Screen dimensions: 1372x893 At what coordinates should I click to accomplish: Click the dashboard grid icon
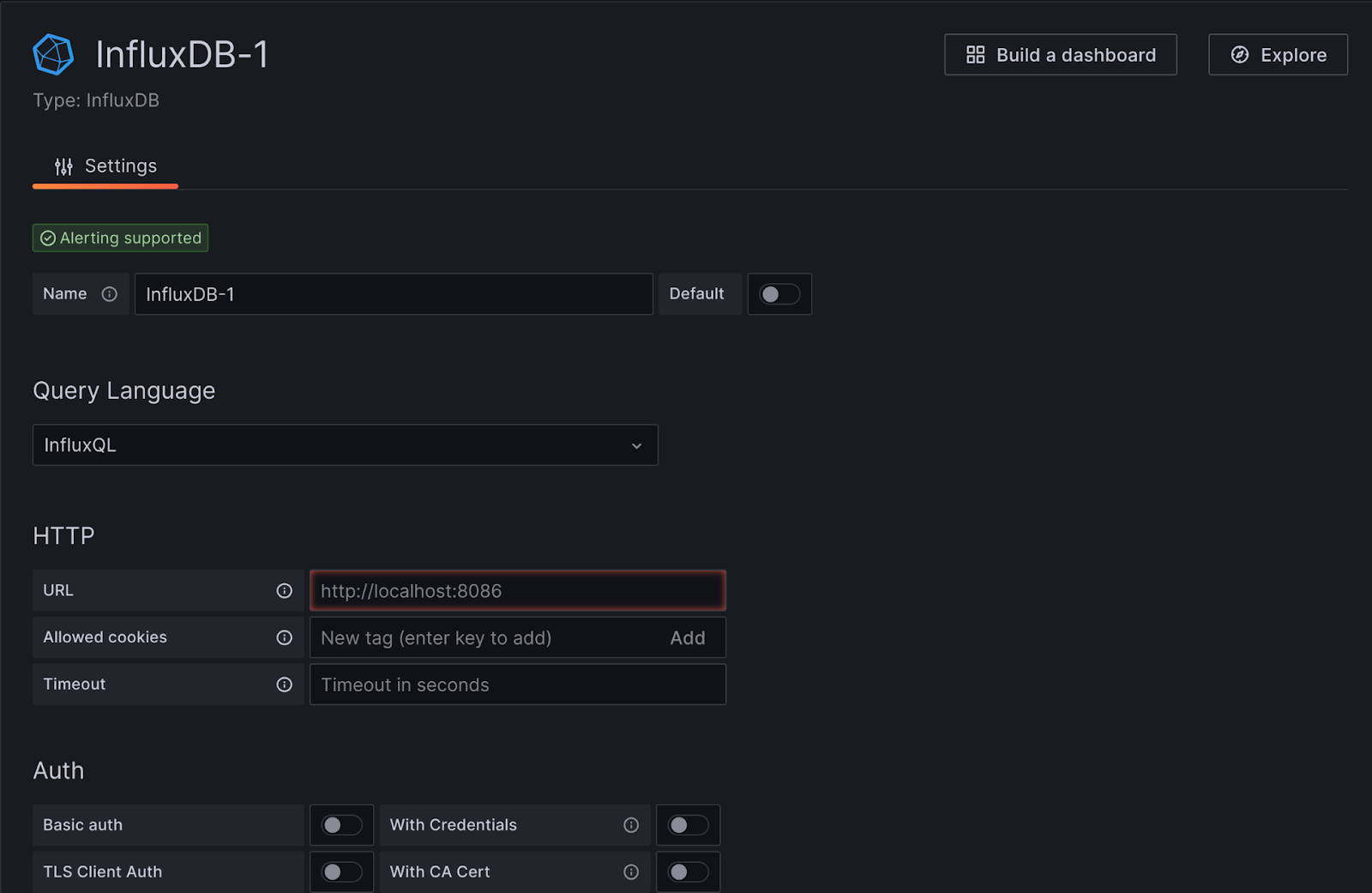coord(976,55)
